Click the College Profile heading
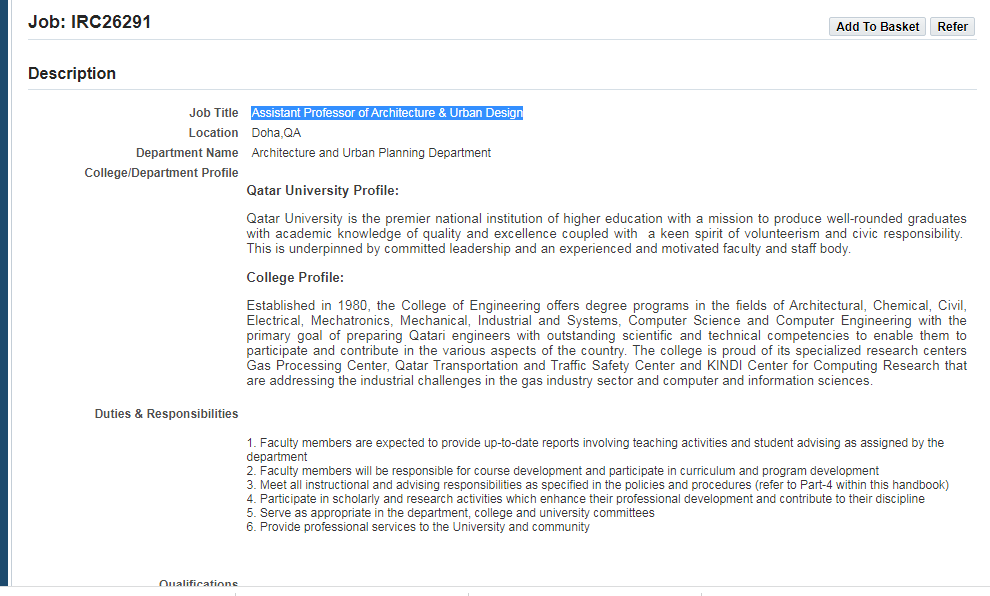The height and width of the screenshot is (596, 990). click(295, 277)
